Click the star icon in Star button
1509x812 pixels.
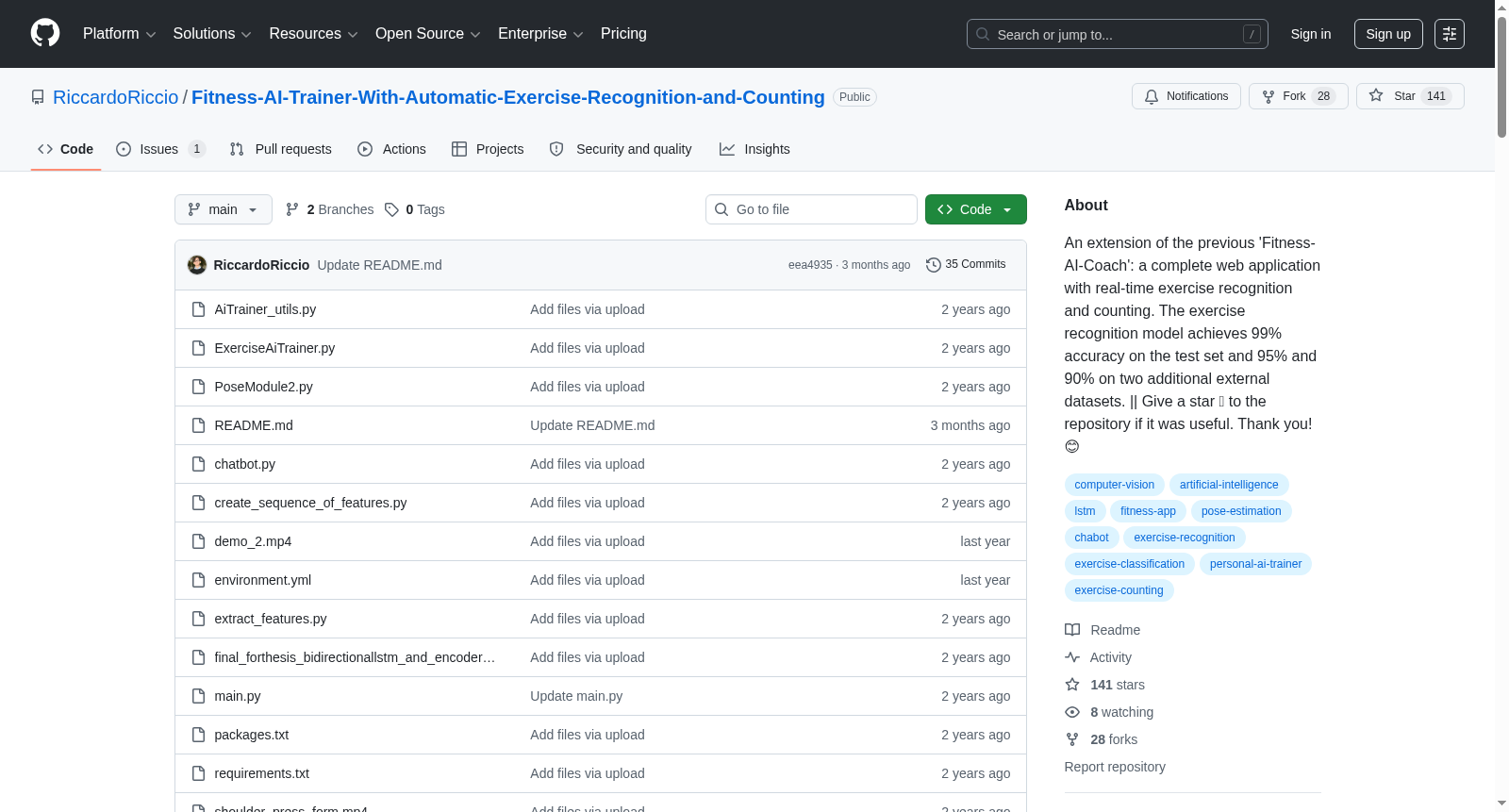click(x=1376, y=96)
